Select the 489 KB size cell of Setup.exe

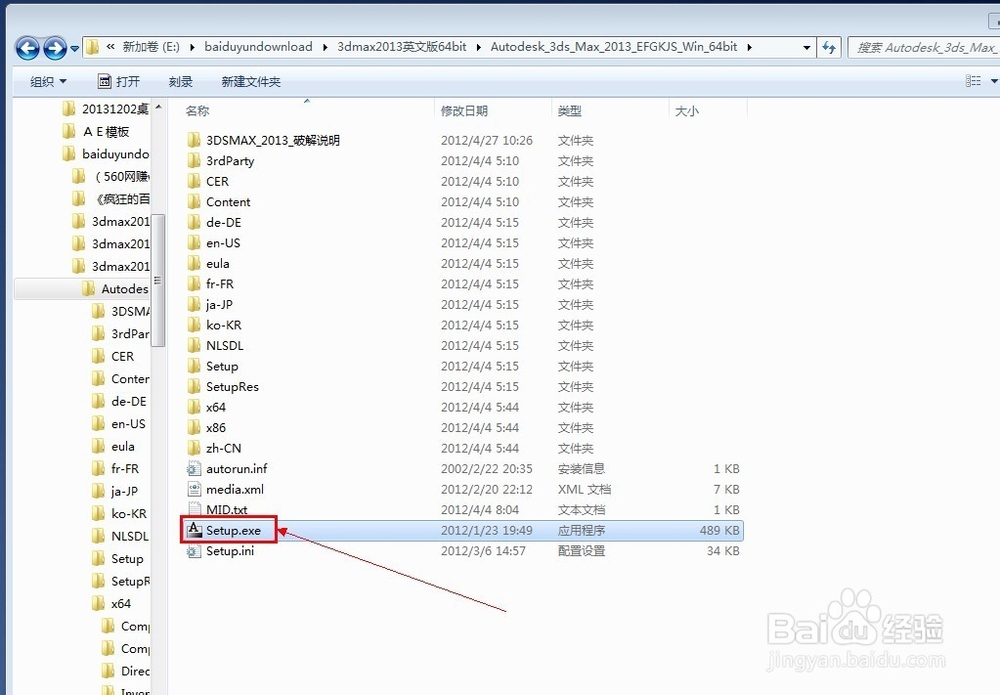(x=719, y=530)
